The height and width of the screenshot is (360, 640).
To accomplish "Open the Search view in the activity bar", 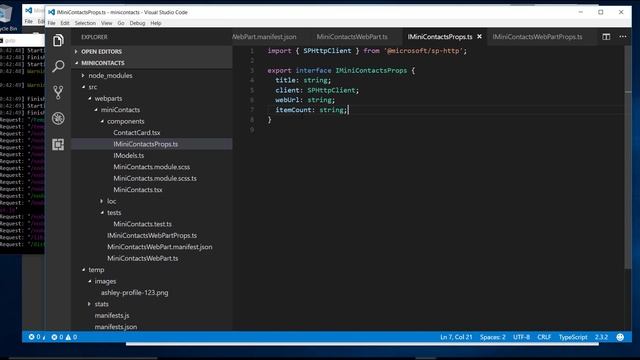I will click(x=58, y=66).
